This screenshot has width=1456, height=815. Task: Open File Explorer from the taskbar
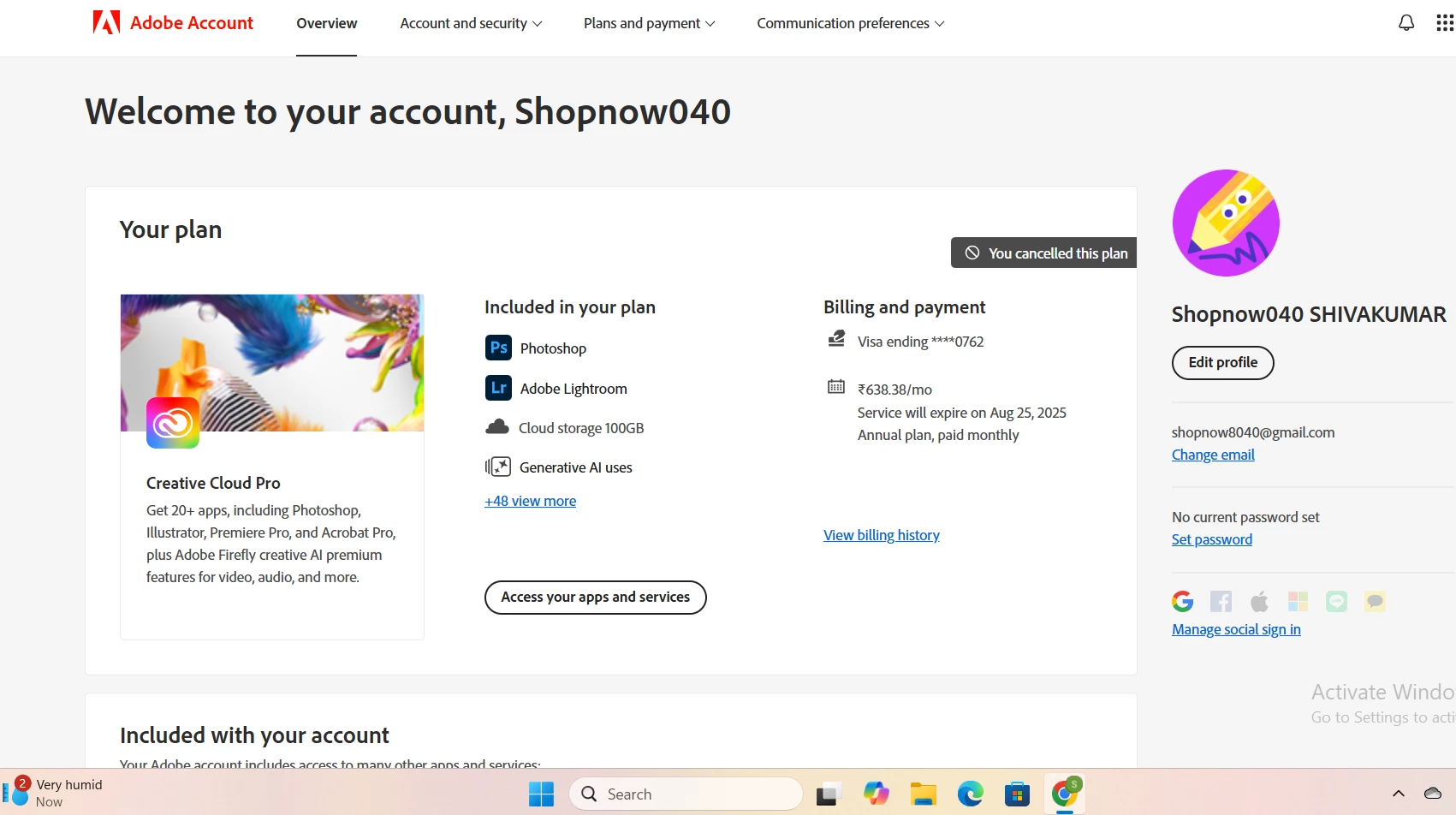pos(923,794)
